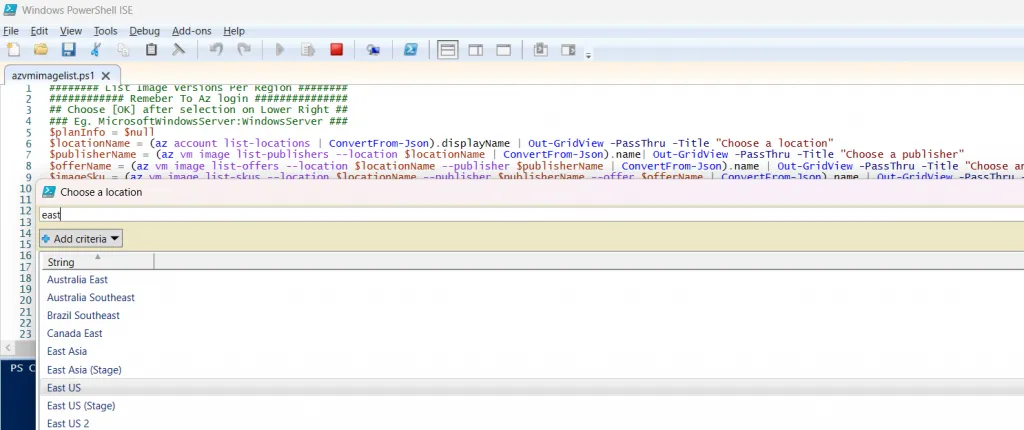The width and height of the screenshot is (1024, 430).
Task: Expand the toolbar overflow options arrow
Action: click(589, 56)
